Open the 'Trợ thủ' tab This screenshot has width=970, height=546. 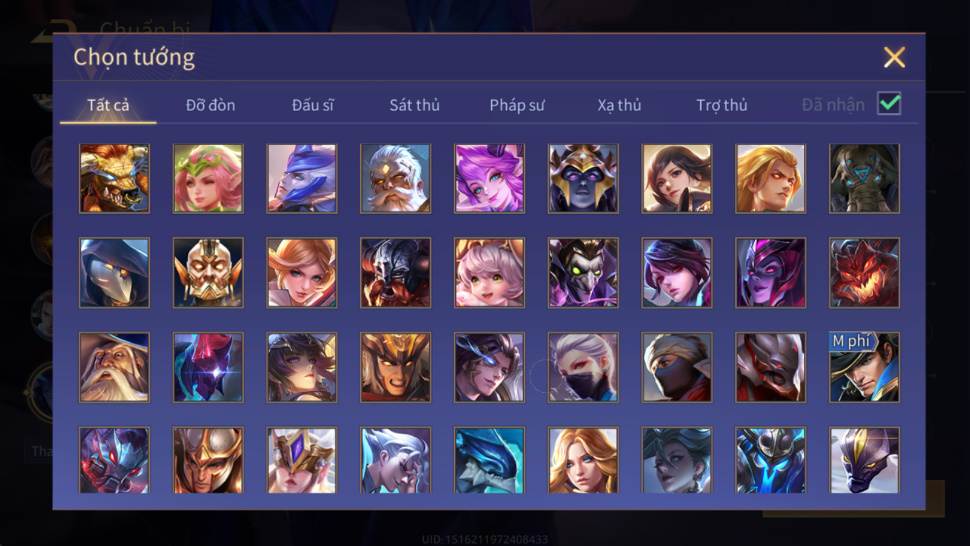pos(722,105)
